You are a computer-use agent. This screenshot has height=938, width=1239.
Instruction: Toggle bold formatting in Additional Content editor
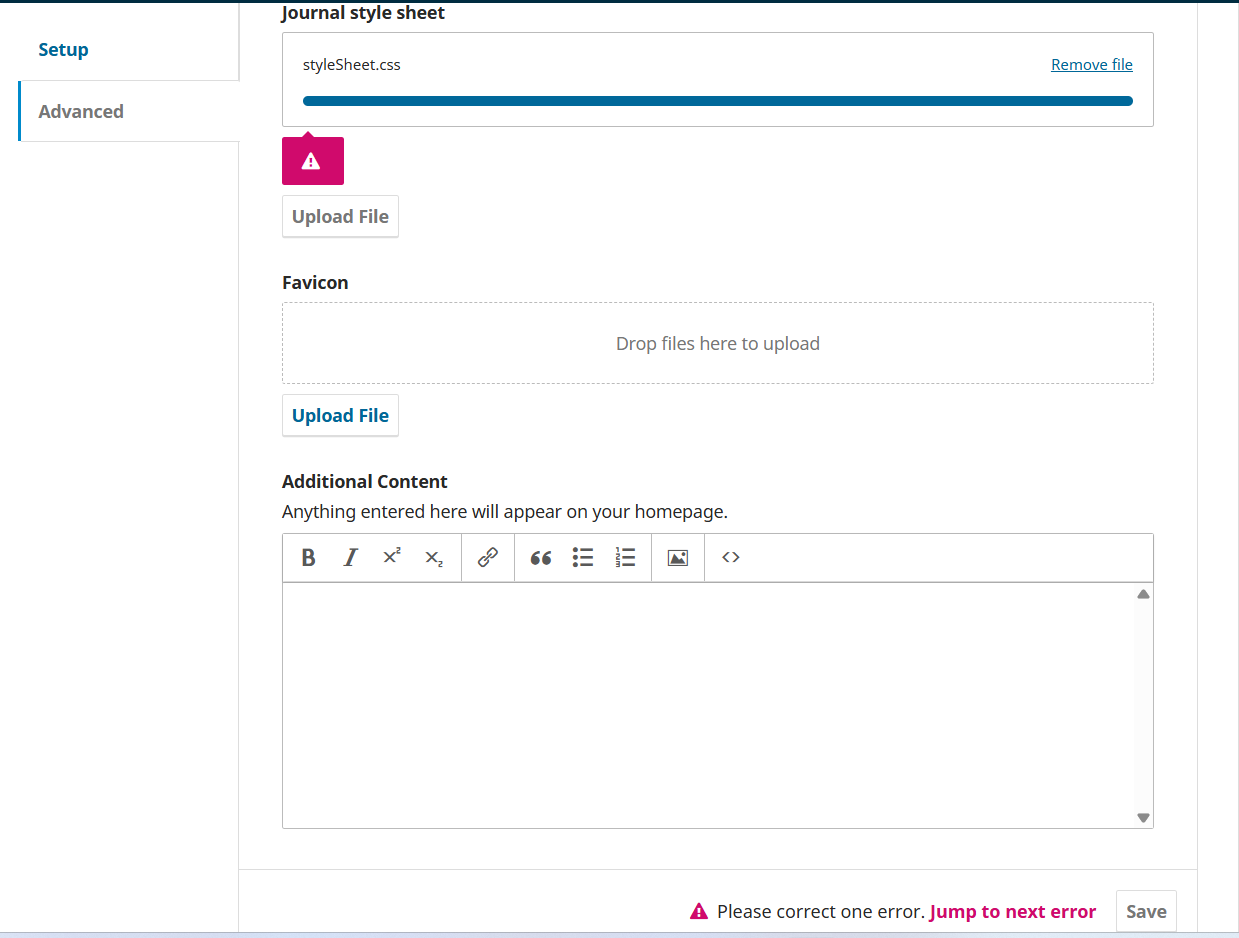308,558
